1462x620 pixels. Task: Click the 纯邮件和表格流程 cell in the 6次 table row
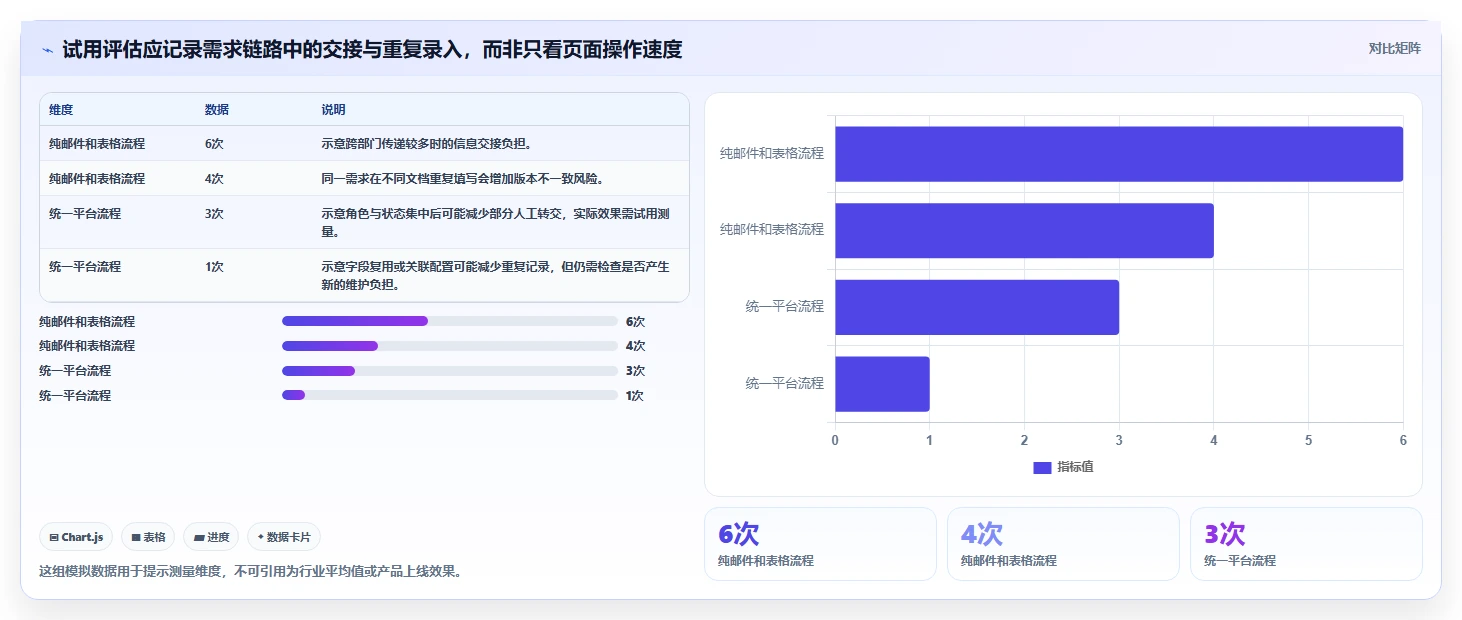(97, 144)
